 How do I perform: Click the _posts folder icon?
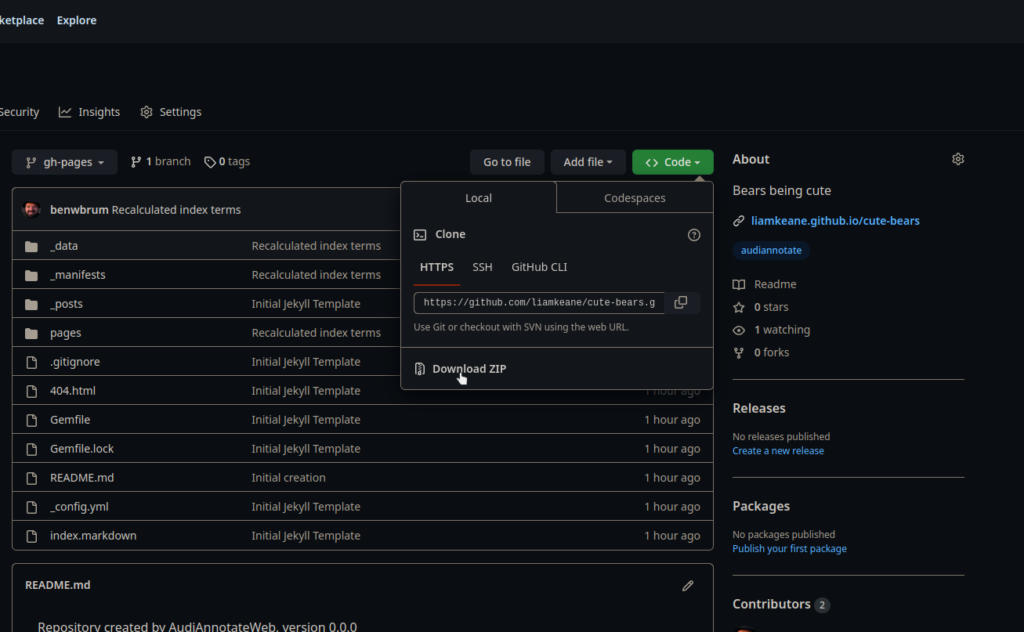pyautogui.click(x=31, y=304)
